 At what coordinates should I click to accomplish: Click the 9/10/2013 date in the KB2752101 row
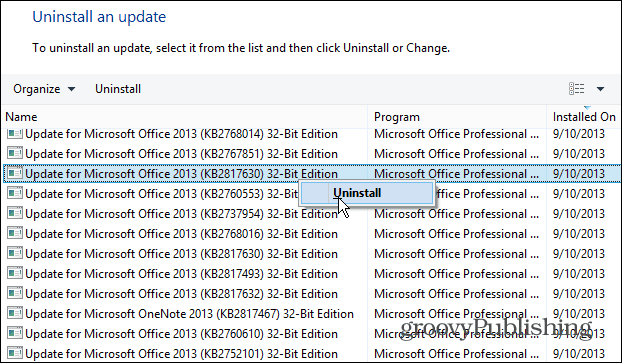[579, 353]
